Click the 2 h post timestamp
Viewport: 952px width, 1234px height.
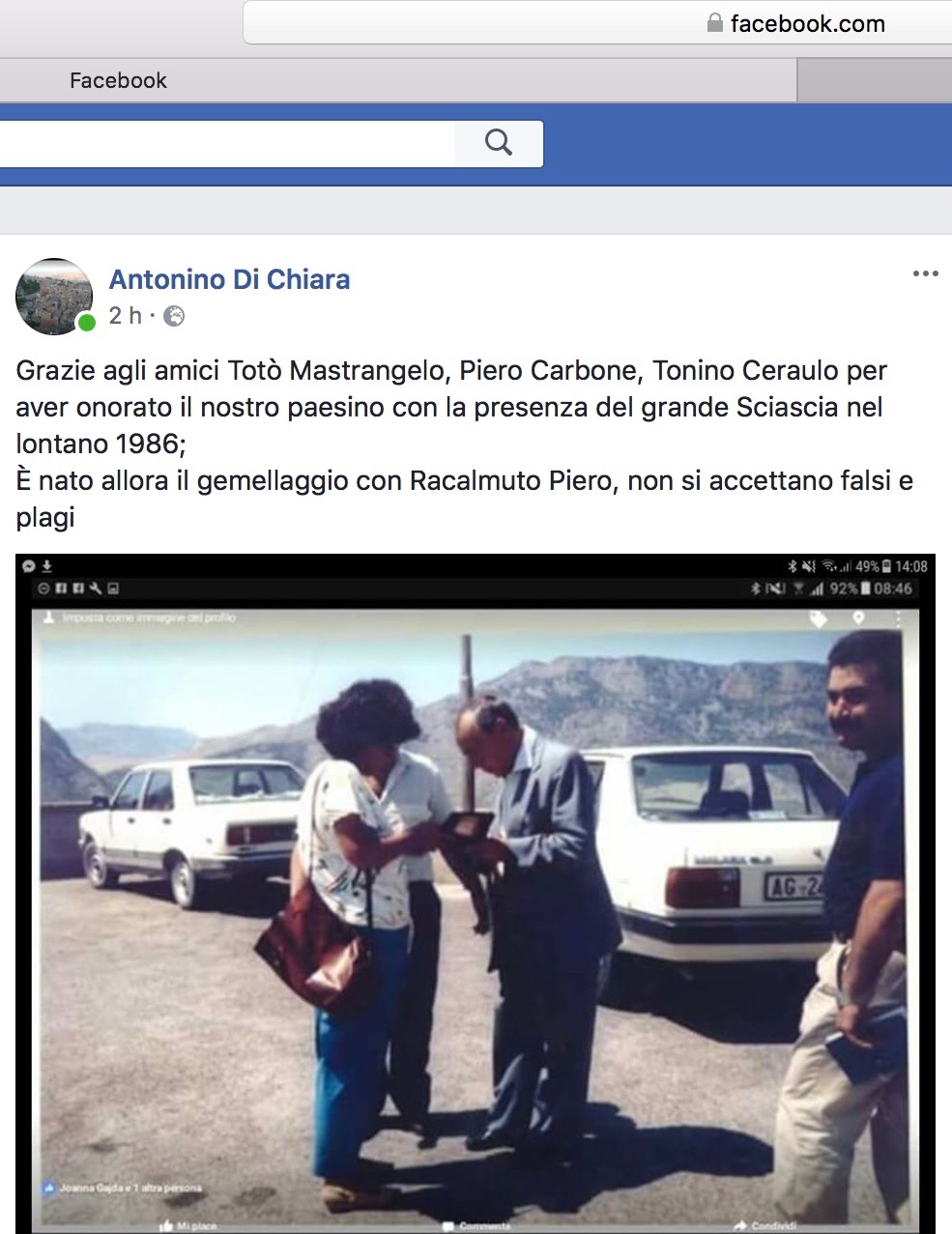(x=125, y=316)
